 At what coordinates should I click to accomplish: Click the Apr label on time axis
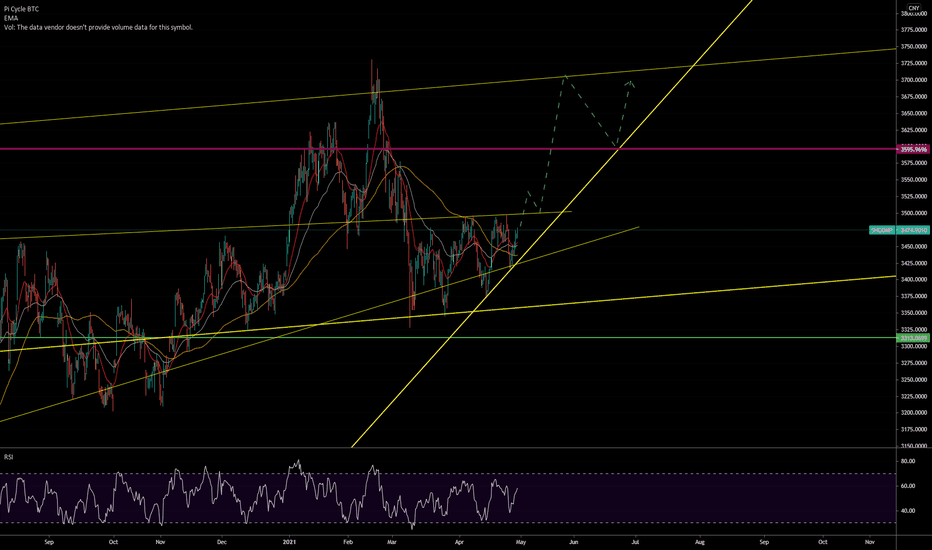[459, 542]
